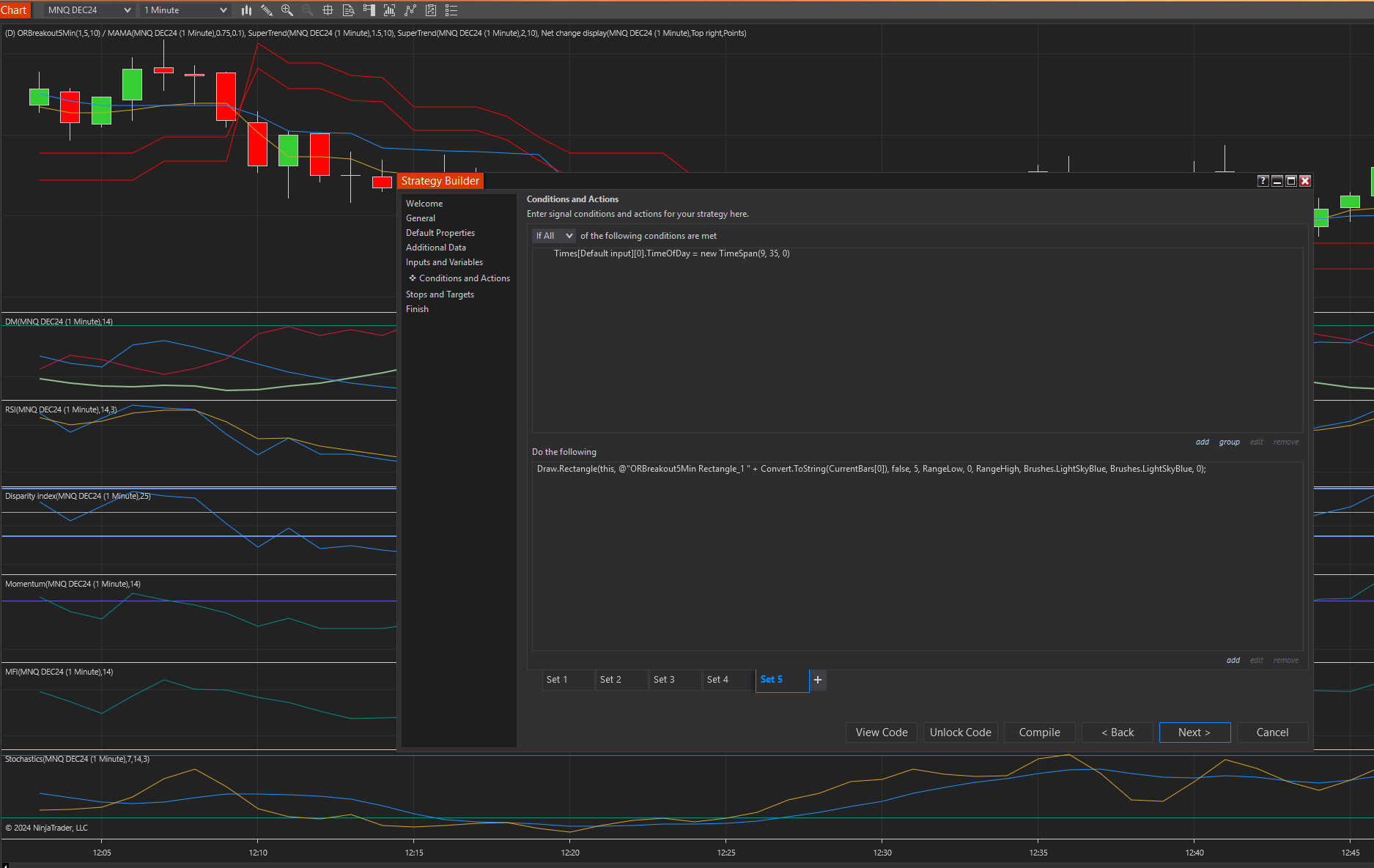This screenshot has width=1374, height=868.
Task: Go back with the < Back button
Action: click(1118, 732)
